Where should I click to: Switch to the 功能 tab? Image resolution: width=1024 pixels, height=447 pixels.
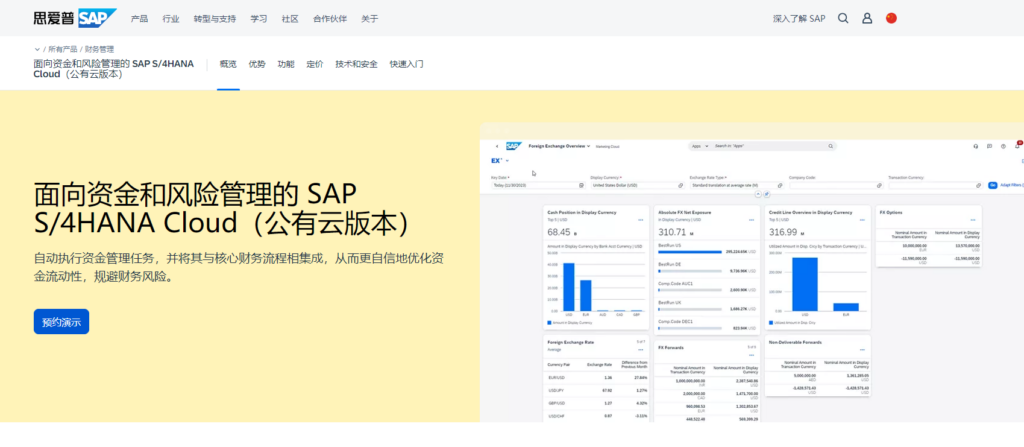(286, 64)
